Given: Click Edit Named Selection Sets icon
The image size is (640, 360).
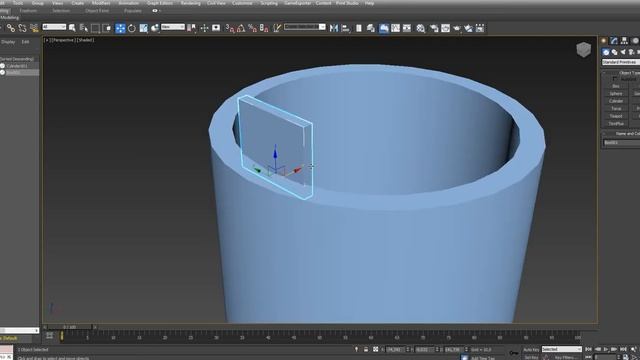Looking at the screenshot, I should pos(277,28).
